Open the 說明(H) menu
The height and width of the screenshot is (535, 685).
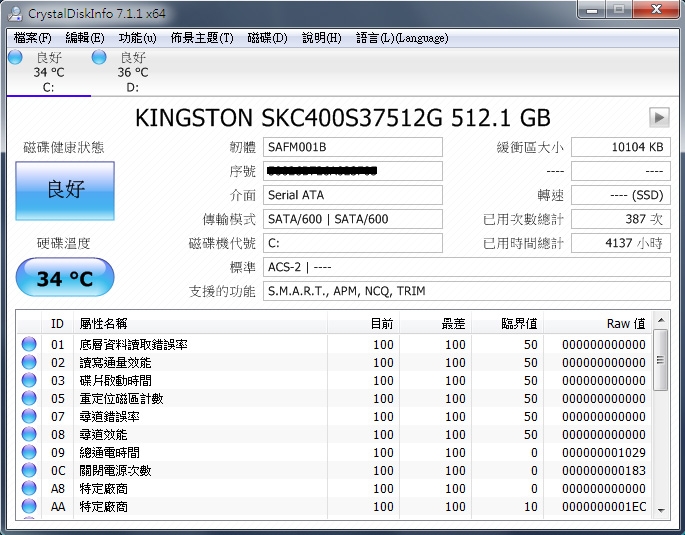[322, 38]
